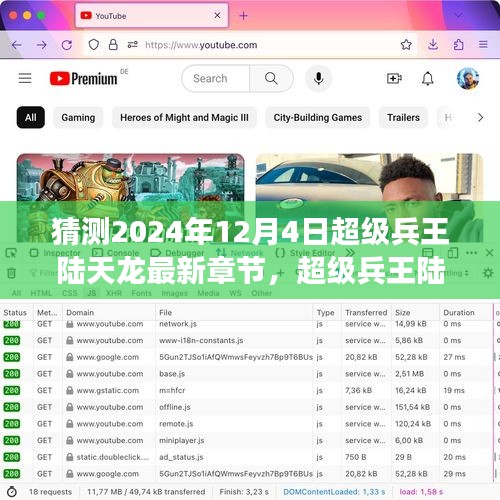Viewport: 500px width, 500px height.
Task: Sort requests by the Status column header
Action: click(x=16, y=312)
